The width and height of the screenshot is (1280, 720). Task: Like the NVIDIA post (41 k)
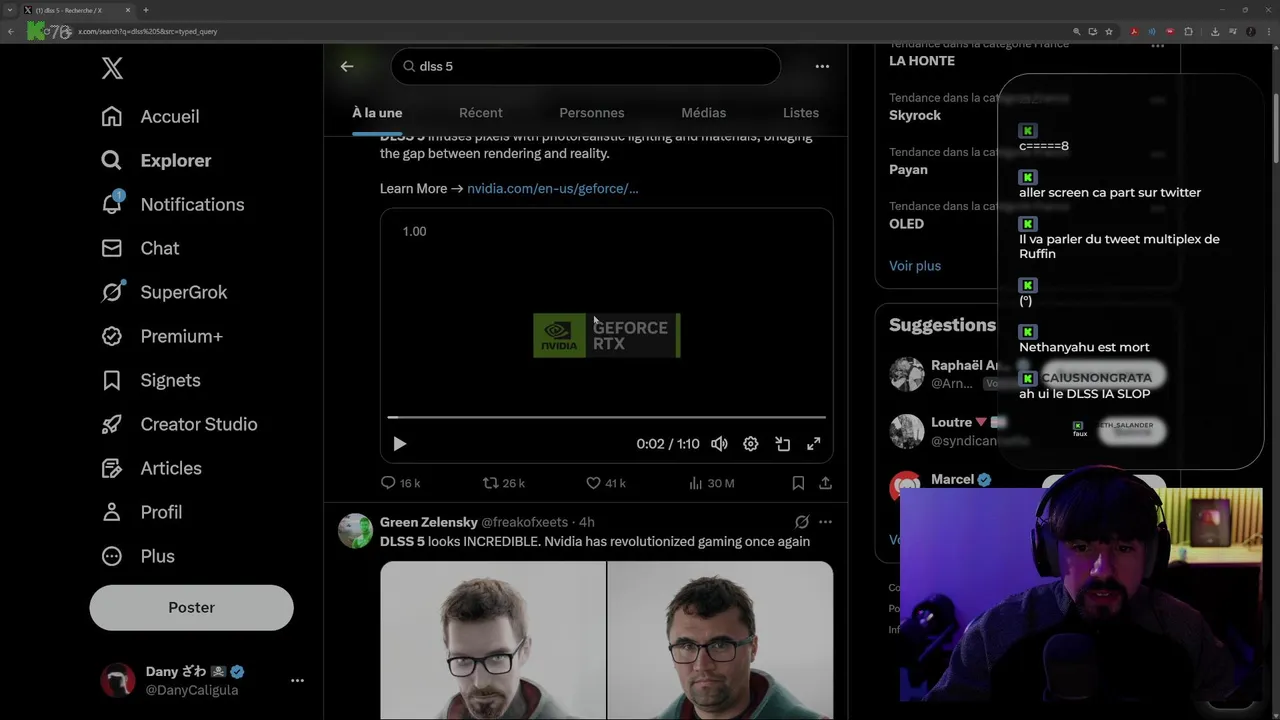[605, 483]
